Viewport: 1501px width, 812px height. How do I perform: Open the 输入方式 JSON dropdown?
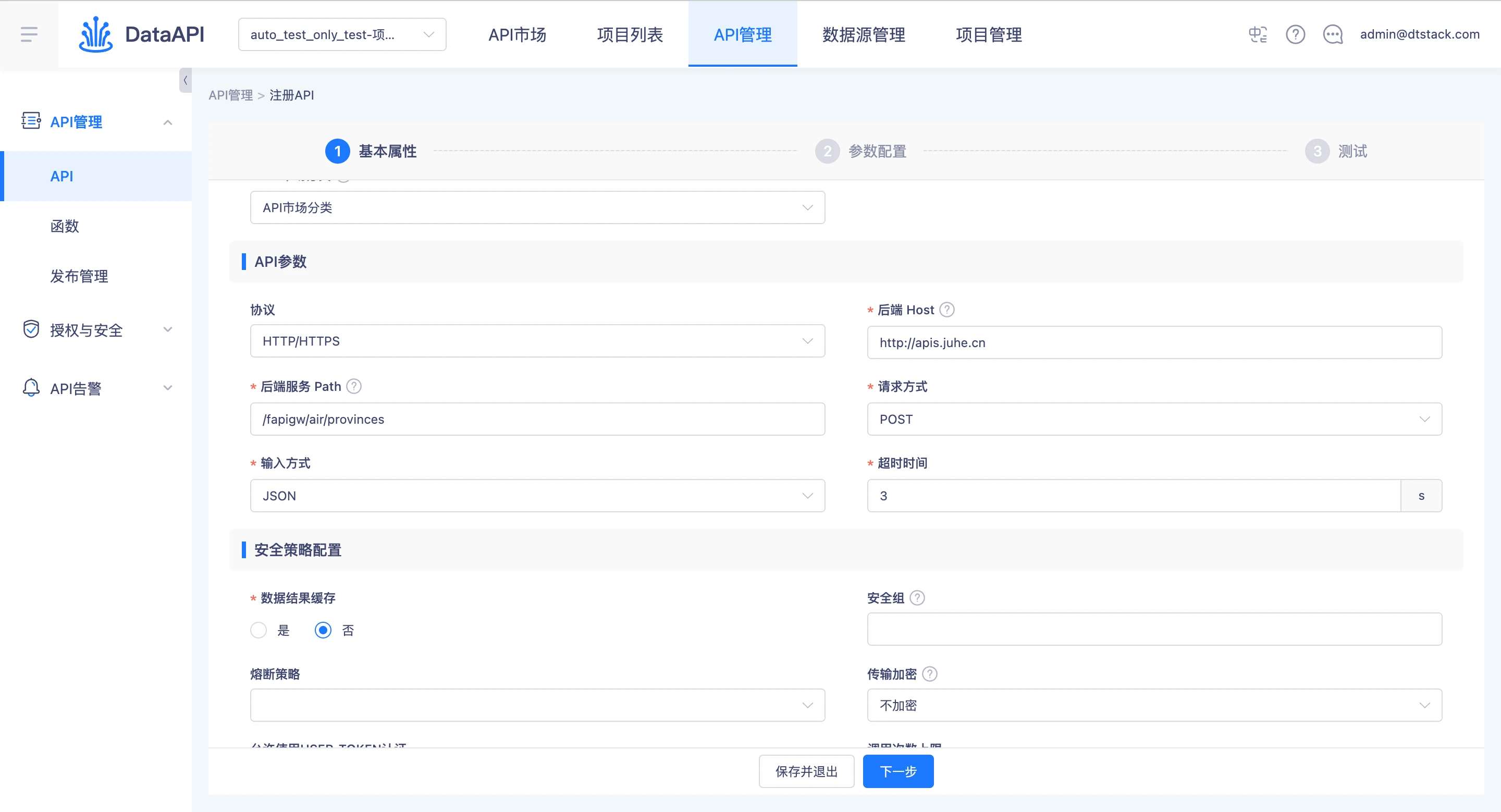coord(537,496)
